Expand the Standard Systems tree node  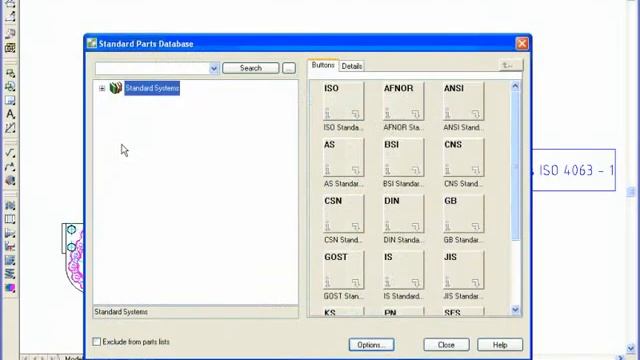point(102,88)
